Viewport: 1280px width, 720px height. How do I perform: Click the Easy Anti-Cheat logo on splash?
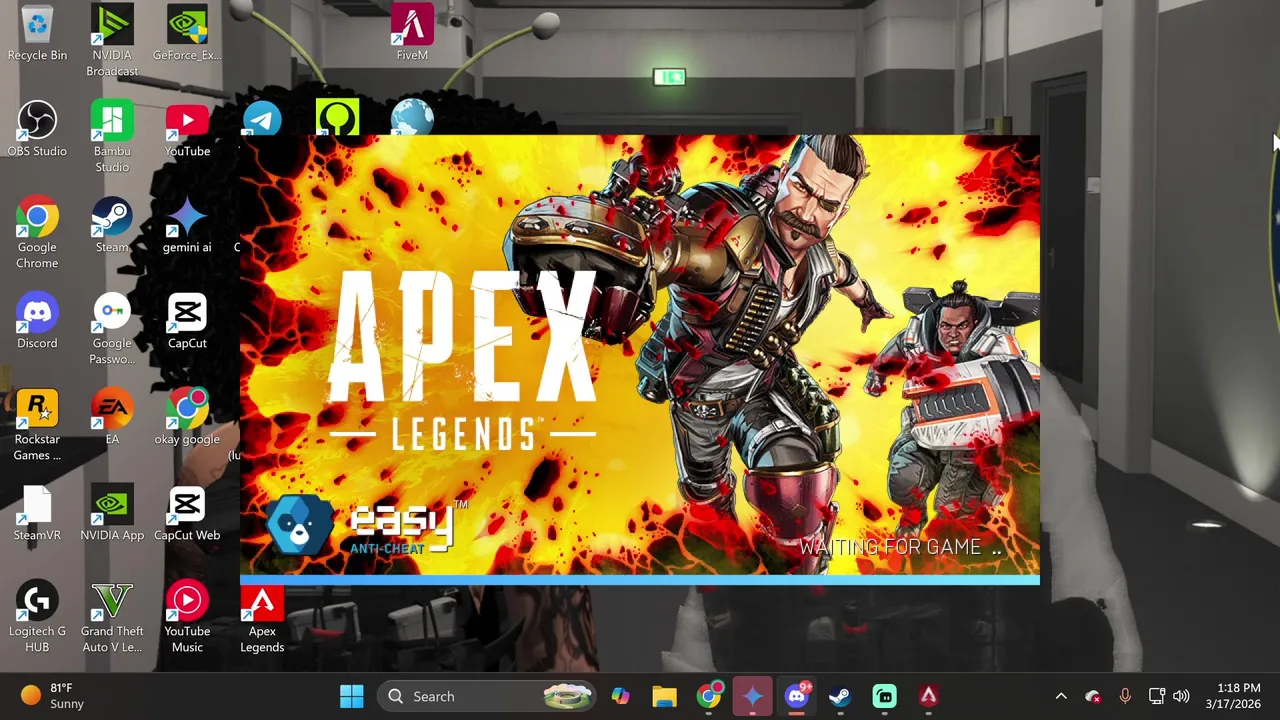click(365, 525)
